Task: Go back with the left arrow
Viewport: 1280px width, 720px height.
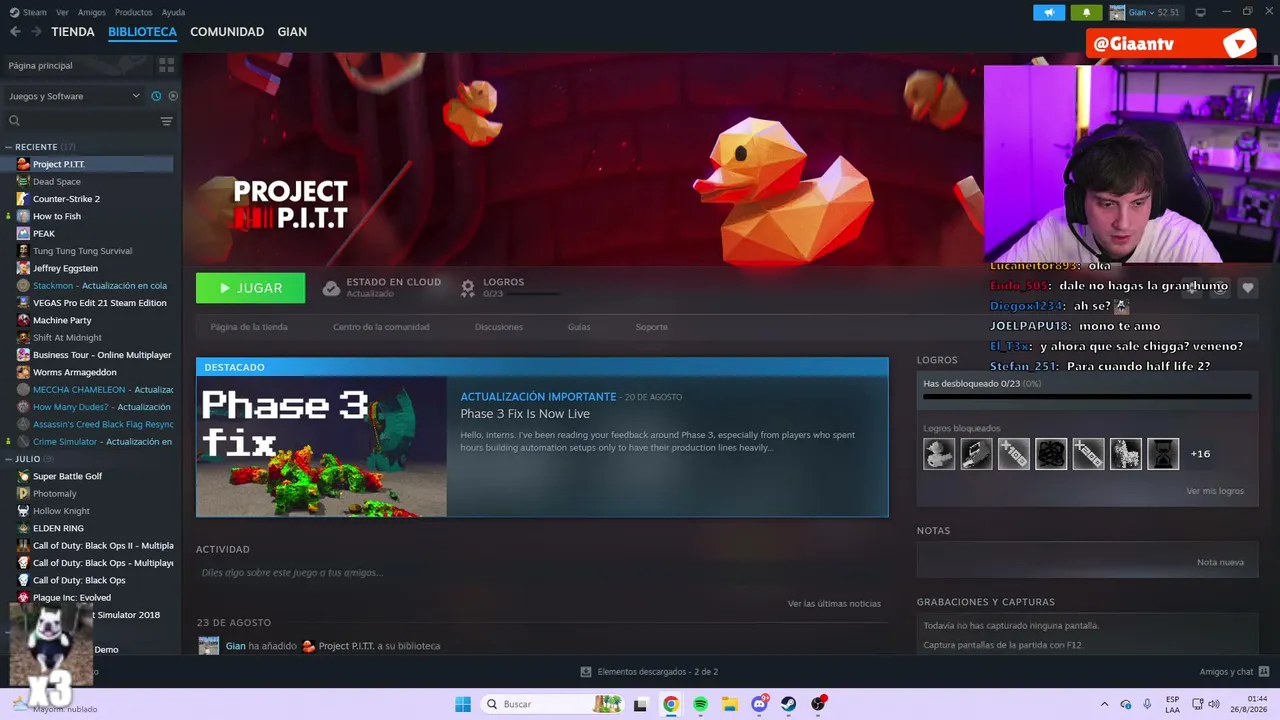Action: (15, 32)
